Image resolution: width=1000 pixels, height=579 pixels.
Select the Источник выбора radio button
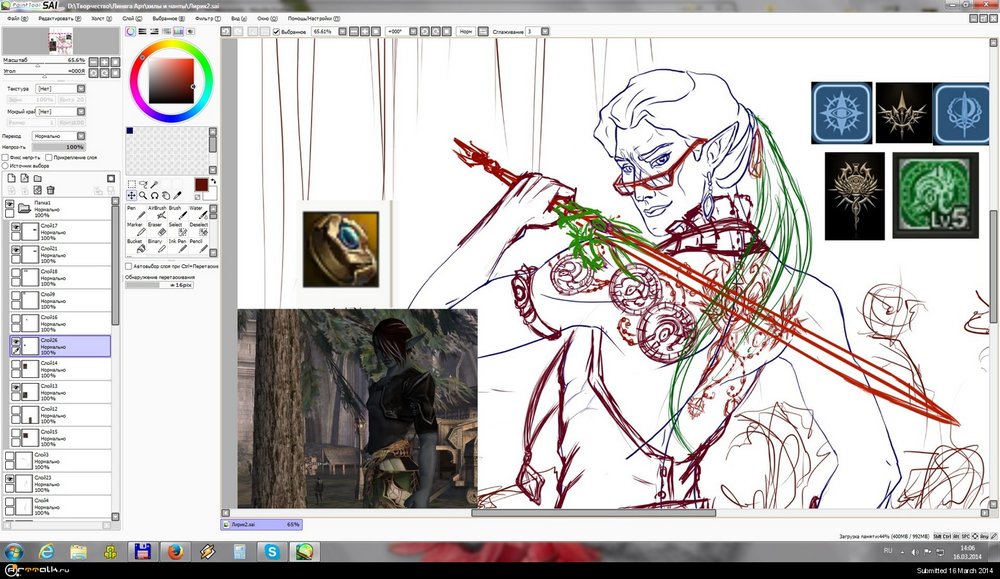click(5, 166)
